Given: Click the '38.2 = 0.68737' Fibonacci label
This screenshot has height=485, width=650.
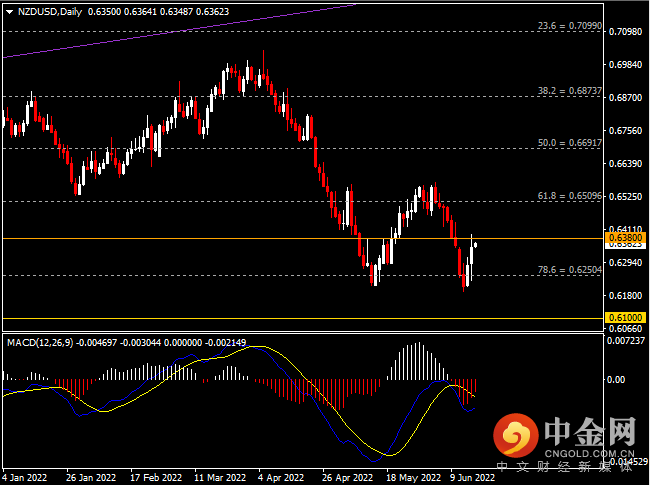Looking at the screenshot, I should pos(570,91).
